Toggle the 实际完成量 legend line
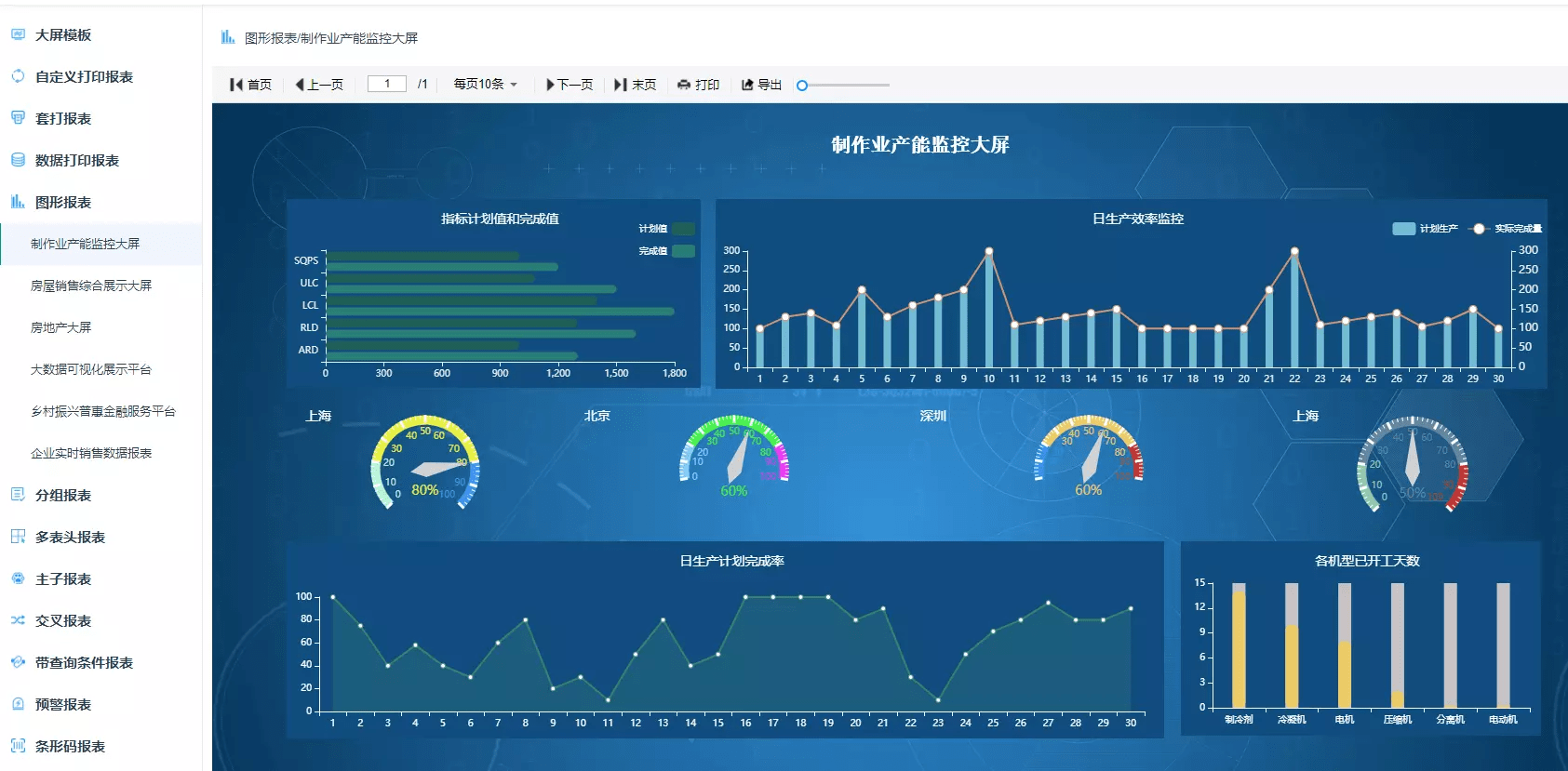The width and height of the screenshot is (1568, 771). point(1479,229)
